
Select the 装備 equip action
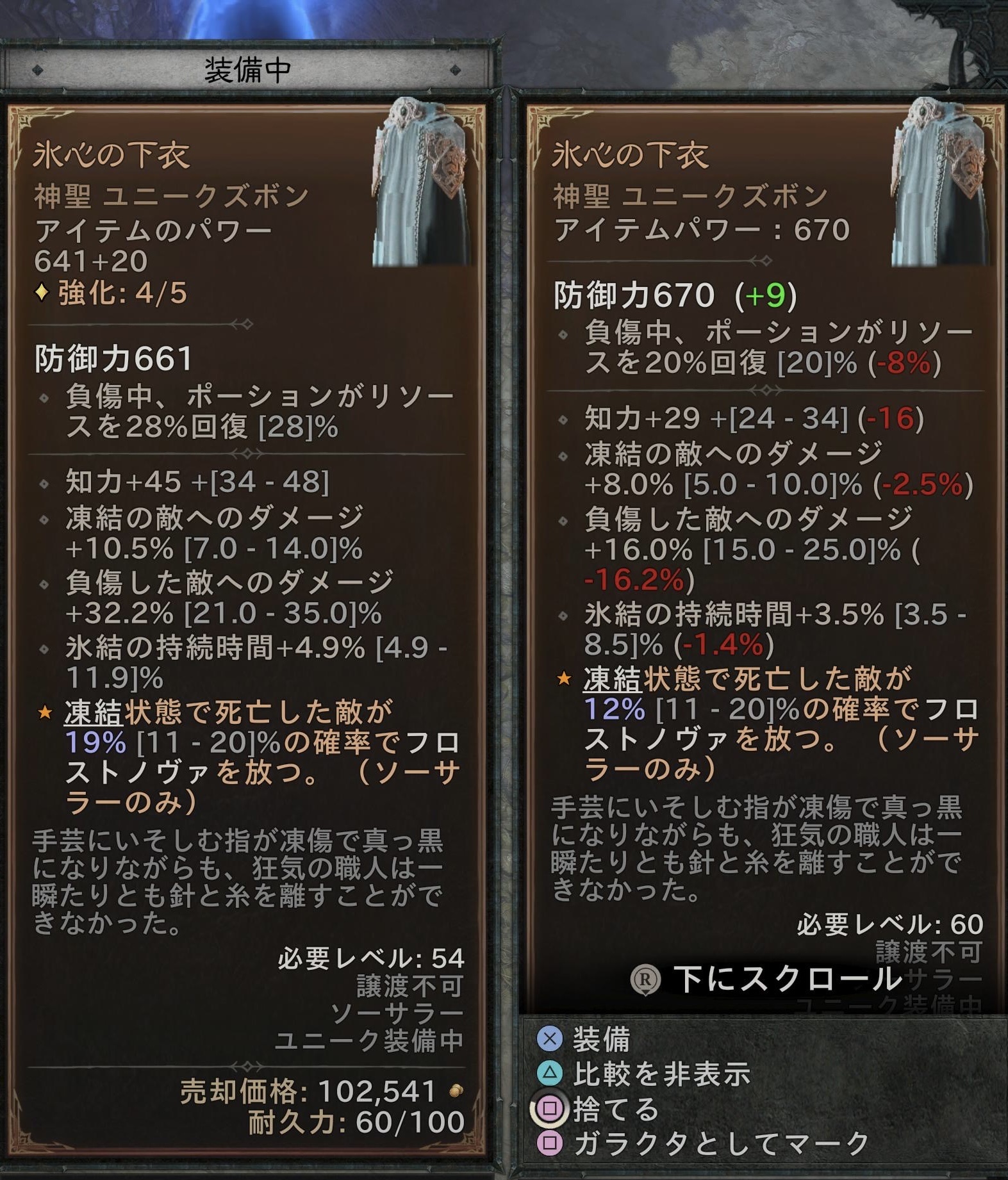tap(601, 1038)
